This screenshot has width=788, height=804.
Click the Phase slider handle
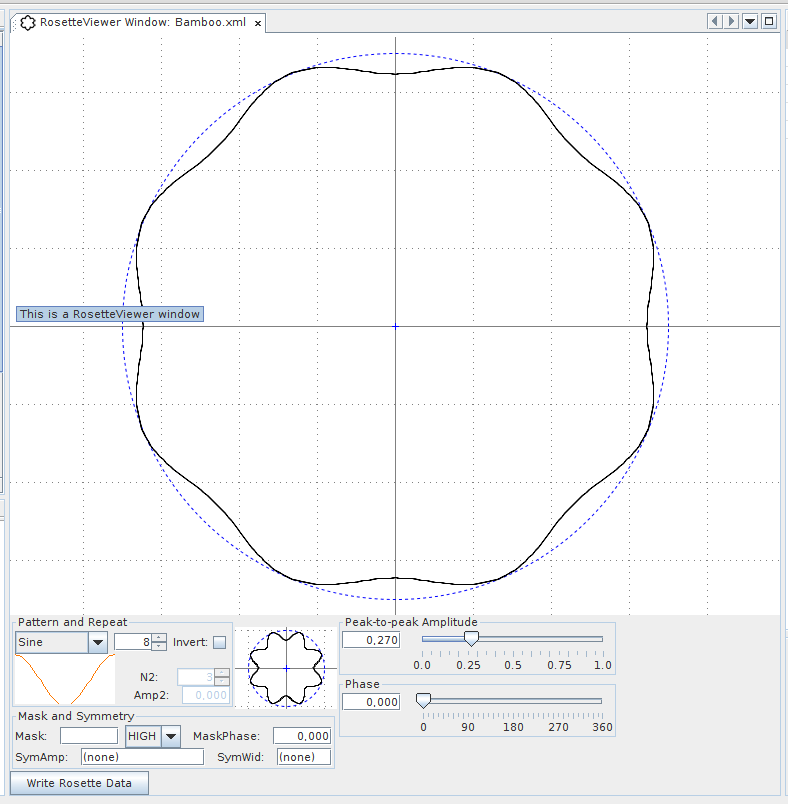pyautogui.click(x=423, y=701)
